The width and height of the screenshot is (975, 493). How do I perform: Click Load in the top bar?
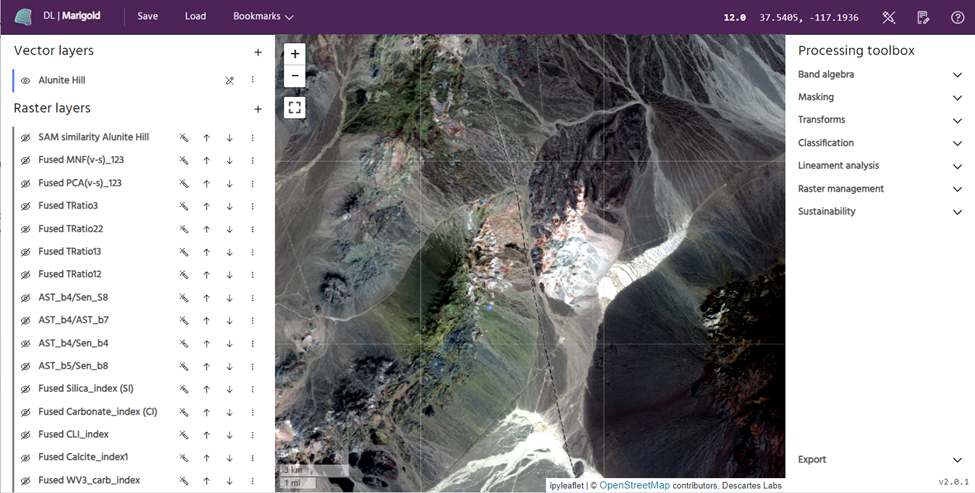tap(195, 17)
